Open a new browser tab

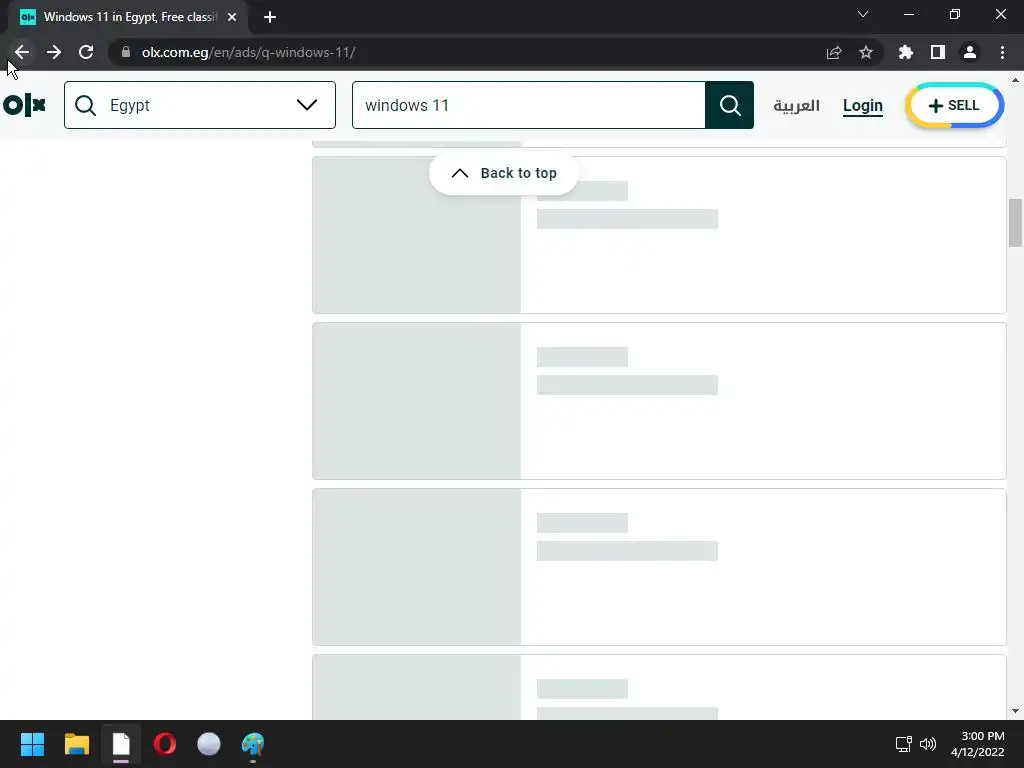point(270,17)
